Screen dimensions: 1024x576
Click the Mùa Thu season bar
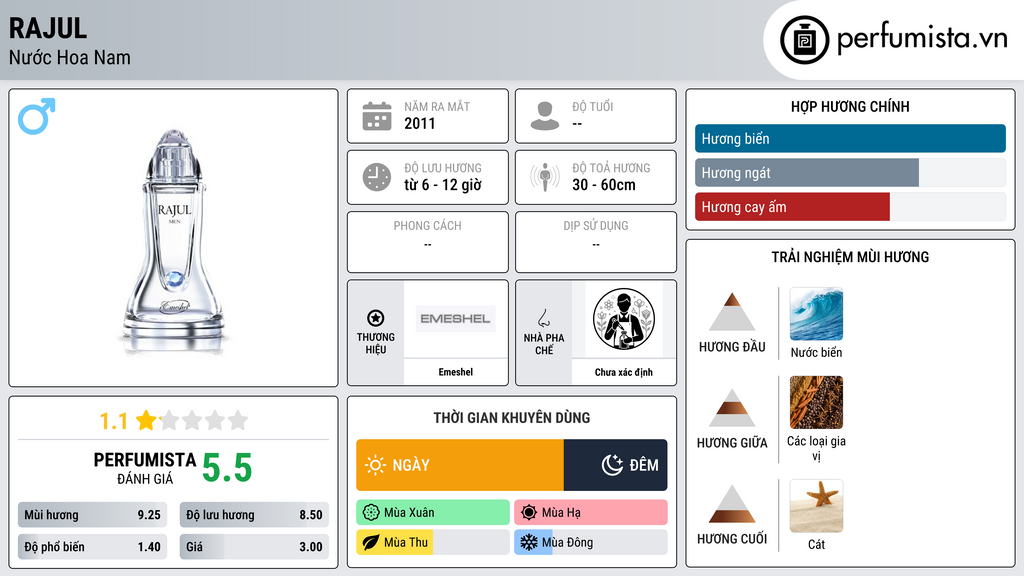(x=433, y=542)
